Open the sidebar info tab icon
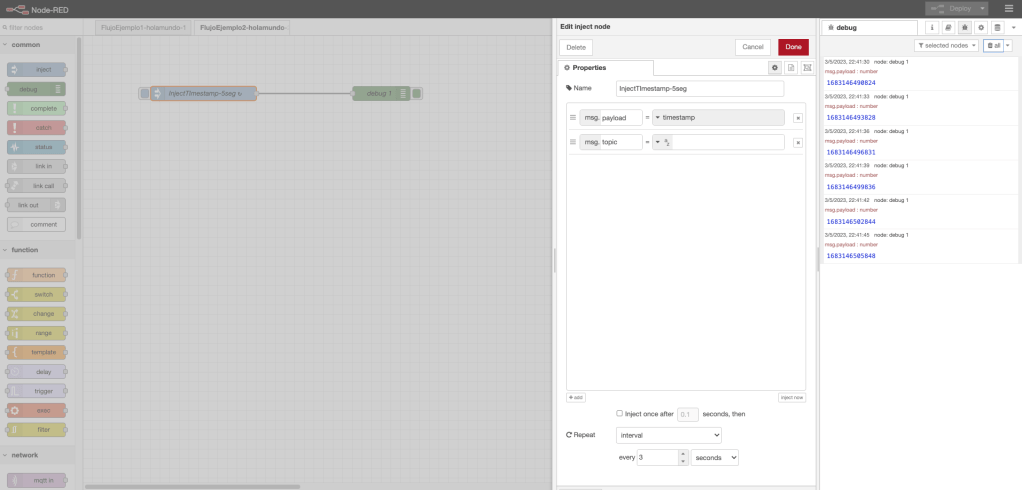 tap(932, 28)
